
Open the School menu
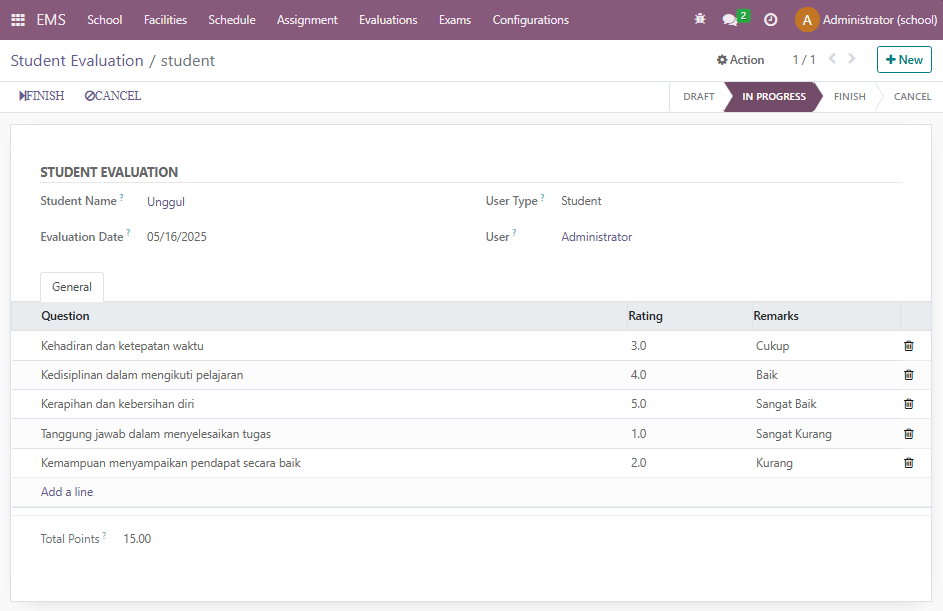click(x=105, y=20)
